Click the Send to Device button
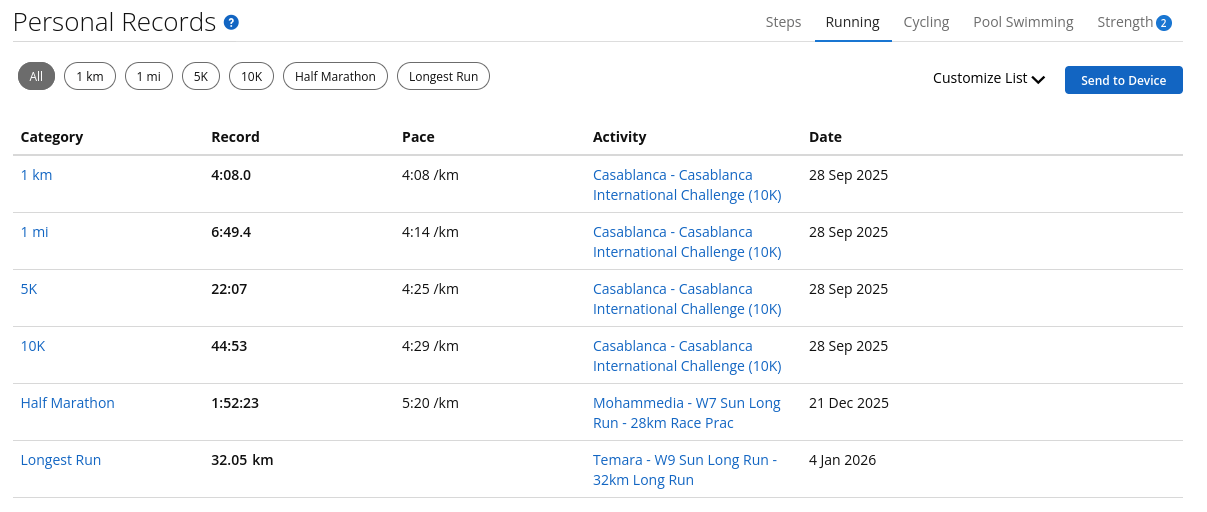 (x=1123, y=80)
